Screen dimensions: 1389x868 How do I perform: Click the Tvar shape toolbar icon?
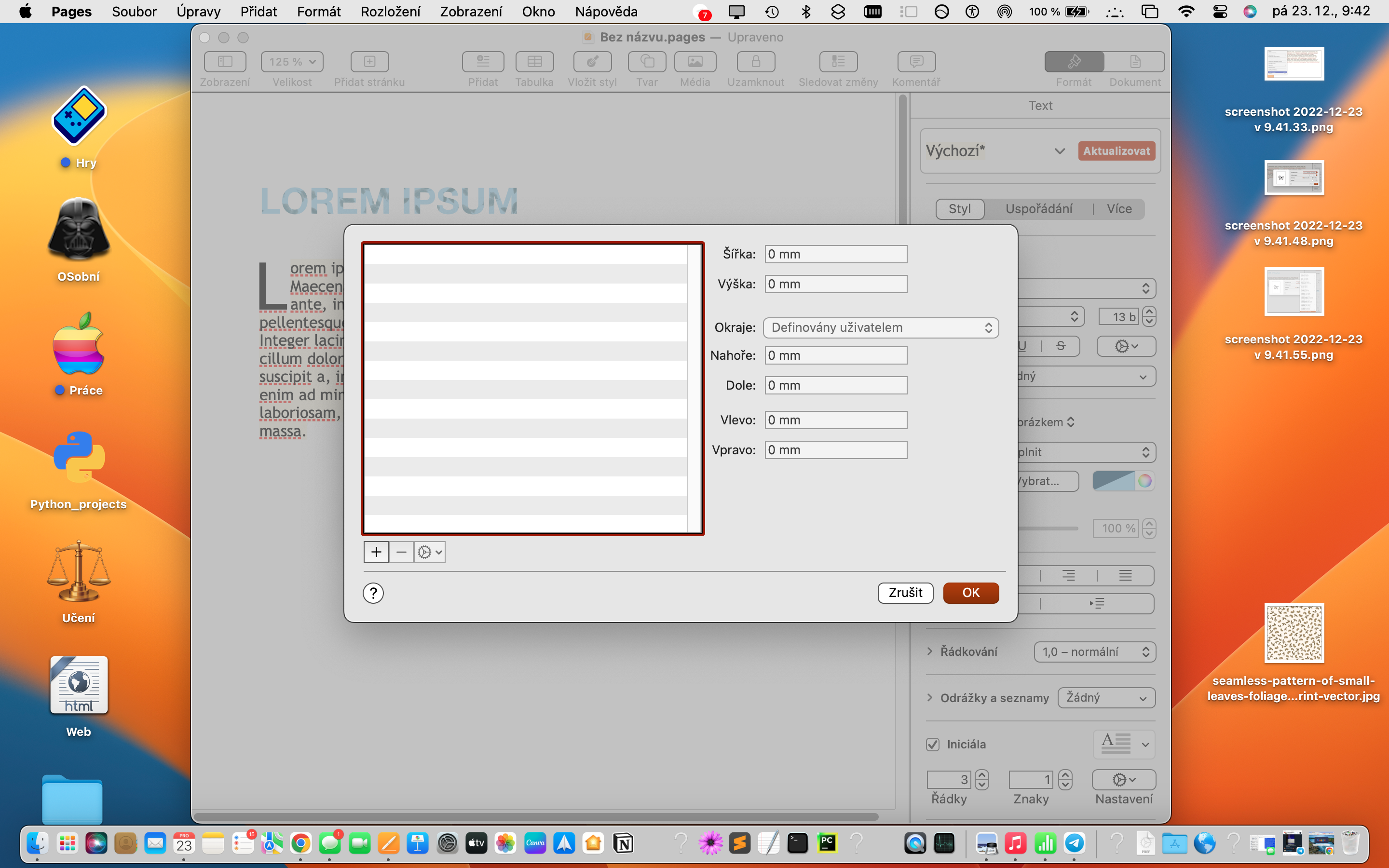(x=646, y=61)
